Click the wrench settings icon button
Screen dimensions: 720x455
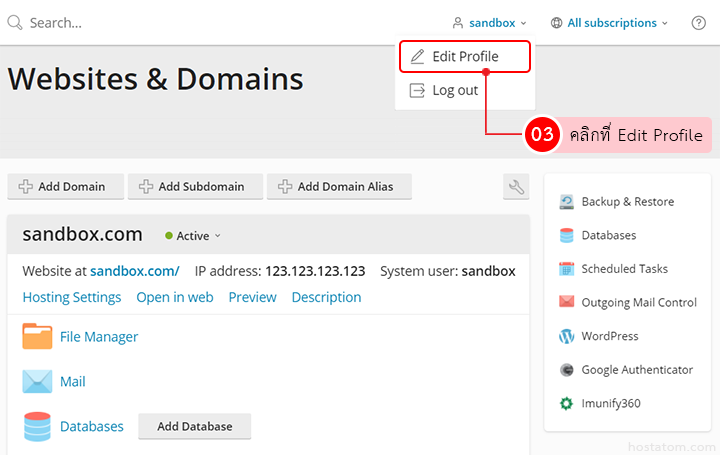coord(516,187)
